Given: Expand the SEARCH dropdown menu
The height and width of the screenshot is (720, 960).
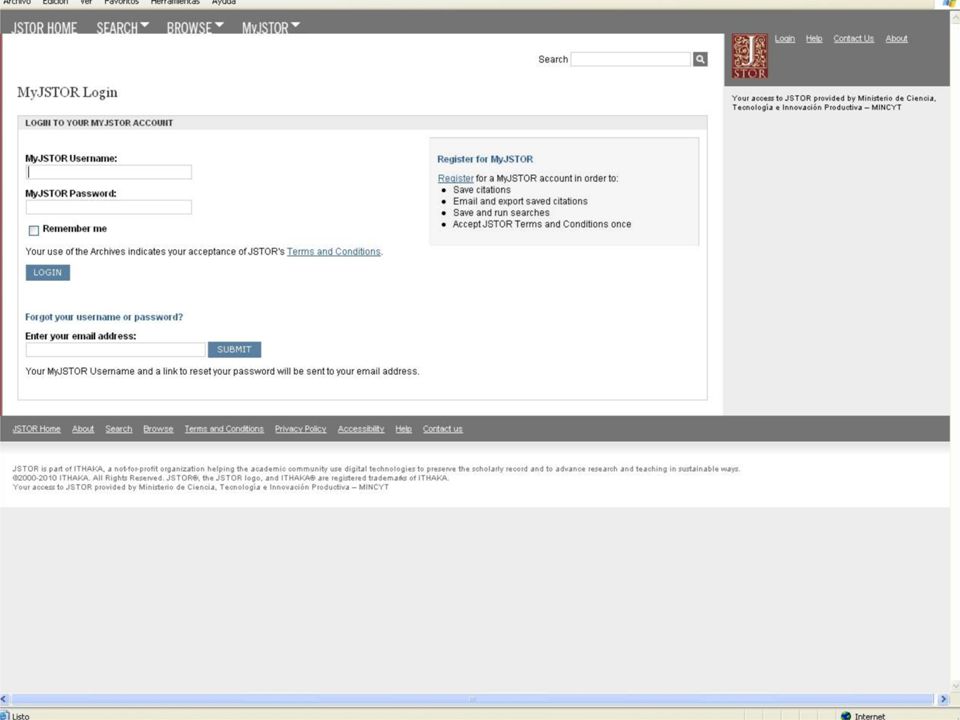Looking at the screenshot, I should (x=122, y=28).
